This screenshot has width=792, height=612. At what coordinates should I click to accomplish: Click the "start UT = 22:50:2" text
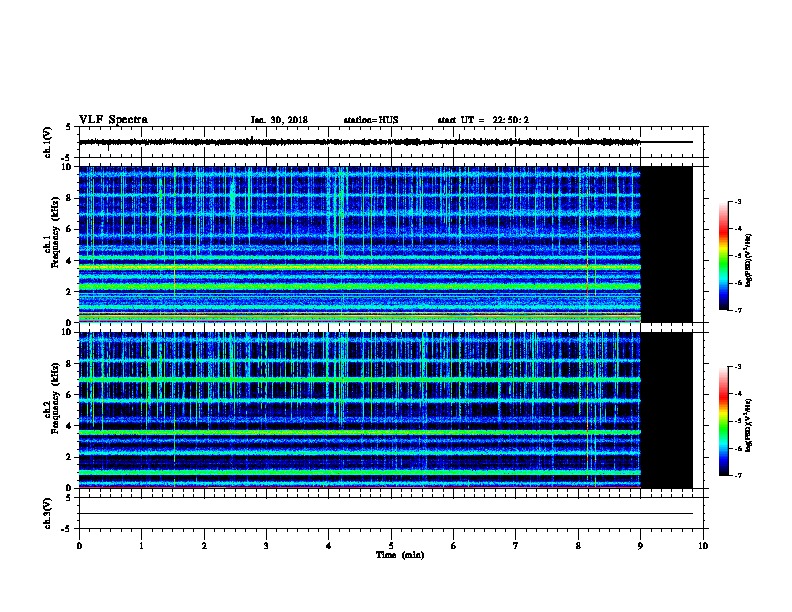tap(483, 120)
